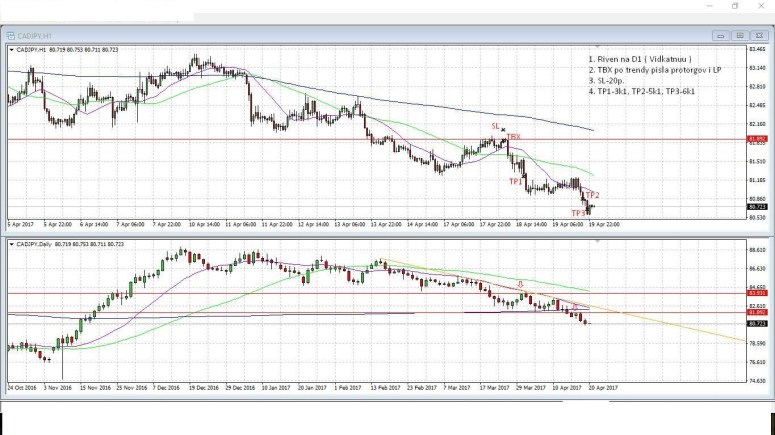Select the TBX entry label
Image resolution: width=775 pixels, height=435 pixels.
[513, 137]
